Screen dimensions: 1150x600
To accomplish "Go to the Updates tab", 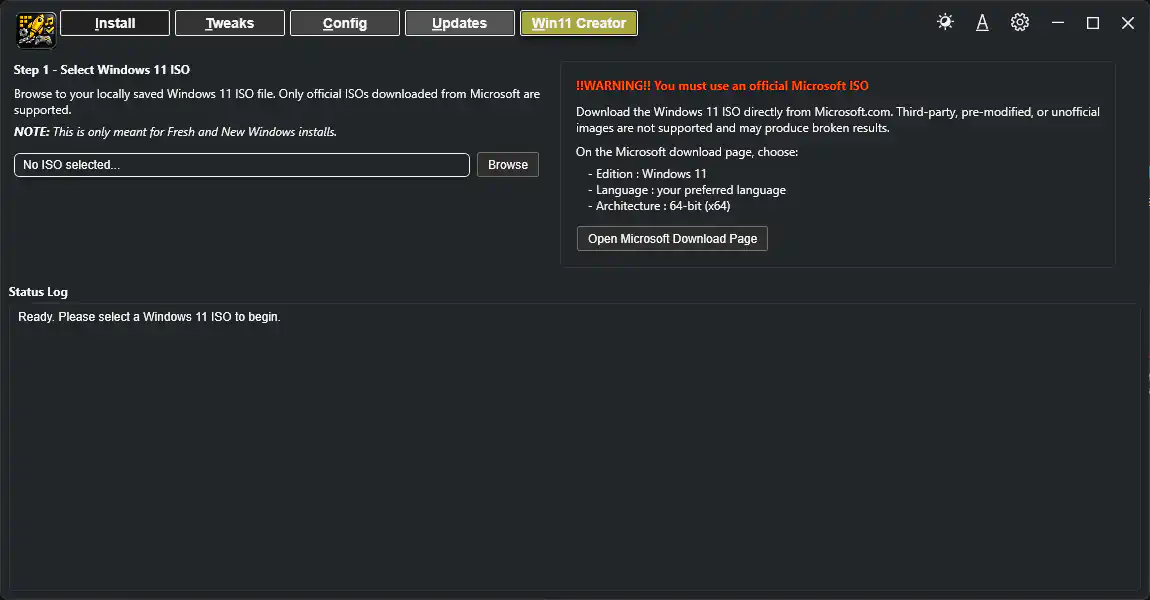I will pyautogui.click(x=460, y=23).
